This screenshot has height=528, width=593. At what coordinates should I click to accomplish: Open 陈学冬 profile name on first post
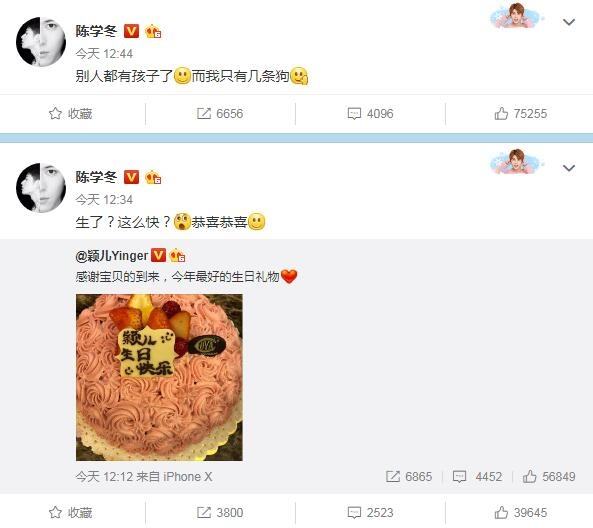coord(96,31)
